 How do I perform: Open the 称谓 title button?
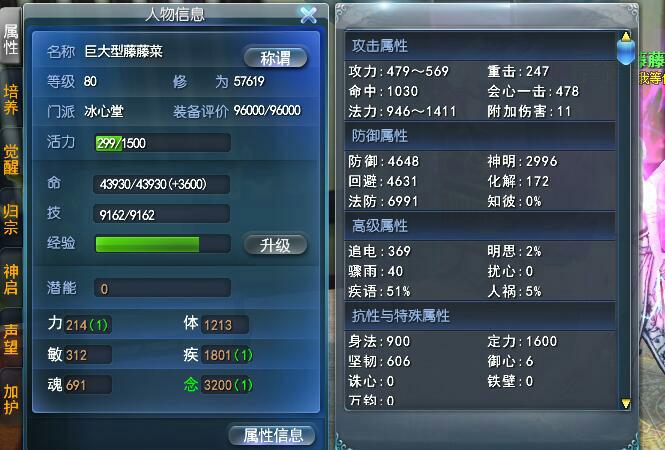click(275, 58)
